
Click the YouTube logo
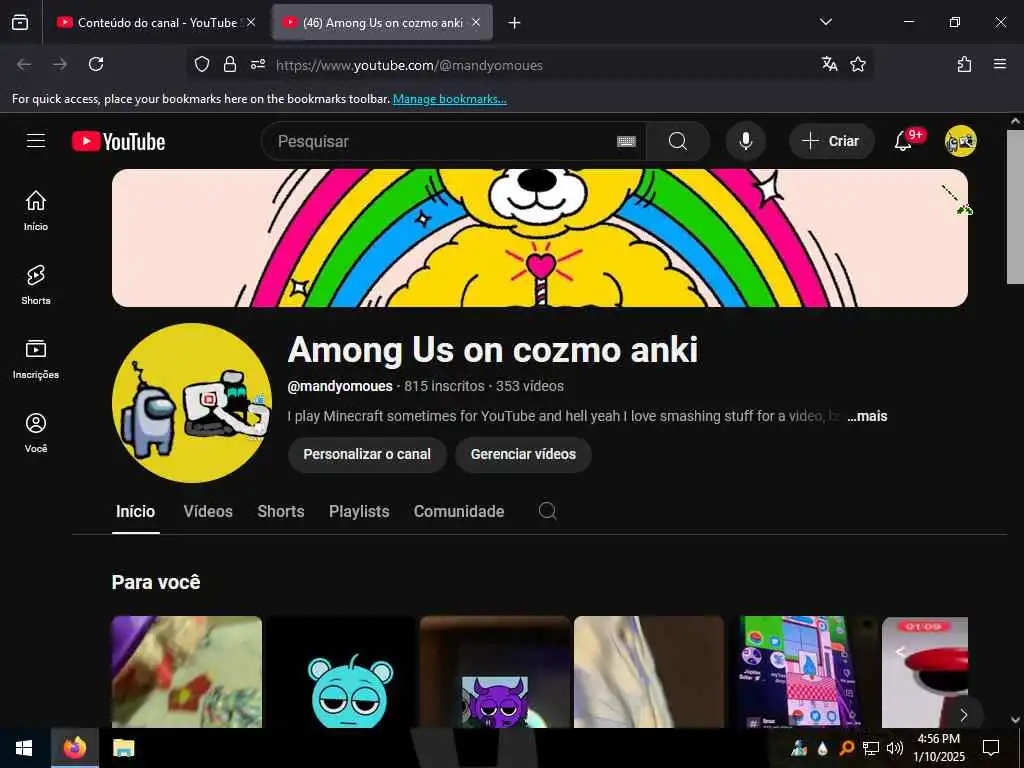click(x=118, y=141)
